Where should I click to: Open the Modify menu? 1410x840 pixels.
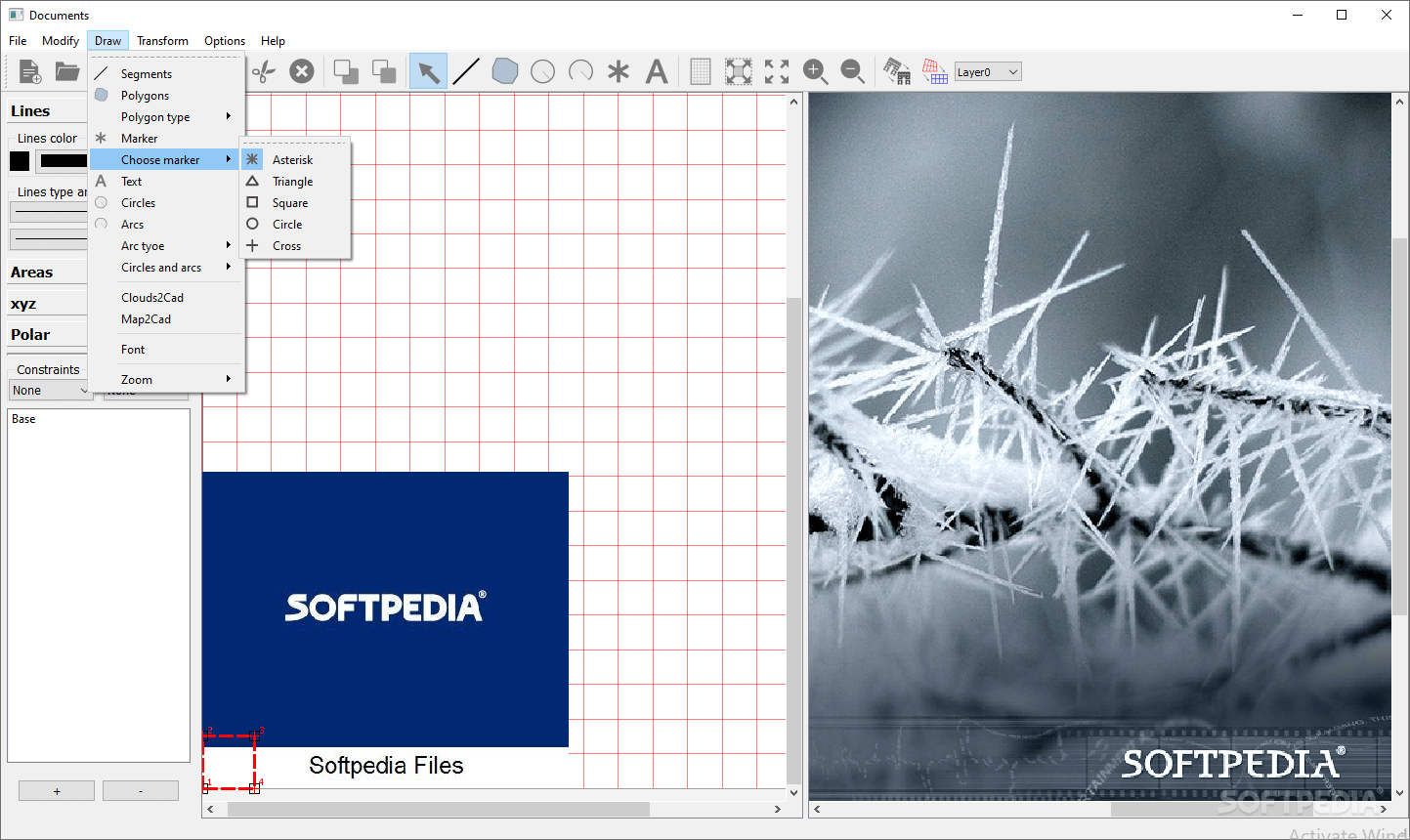61,41
